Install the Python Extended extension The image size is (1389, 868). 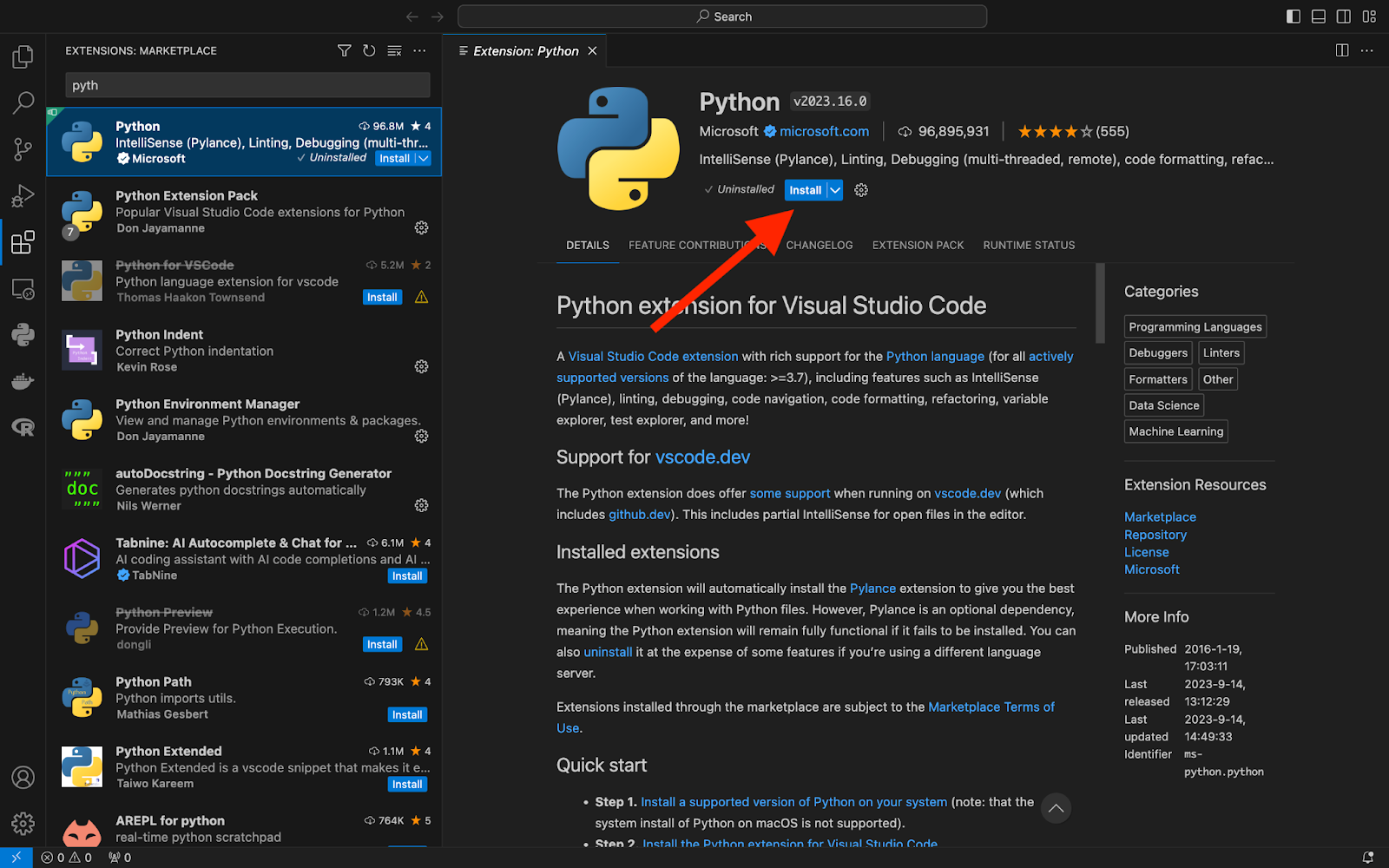[407, 784]
